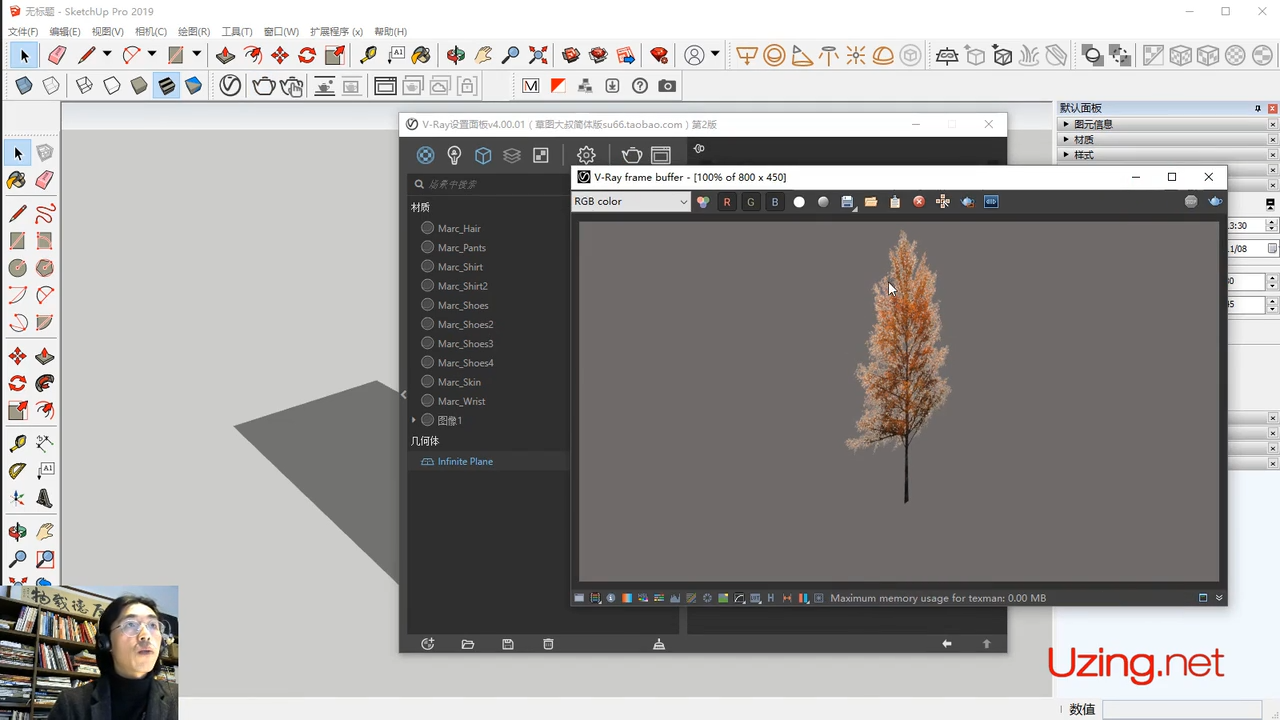
Task: Activate the Orbit tool in top toolbar
Action: (x=456, y=56)
